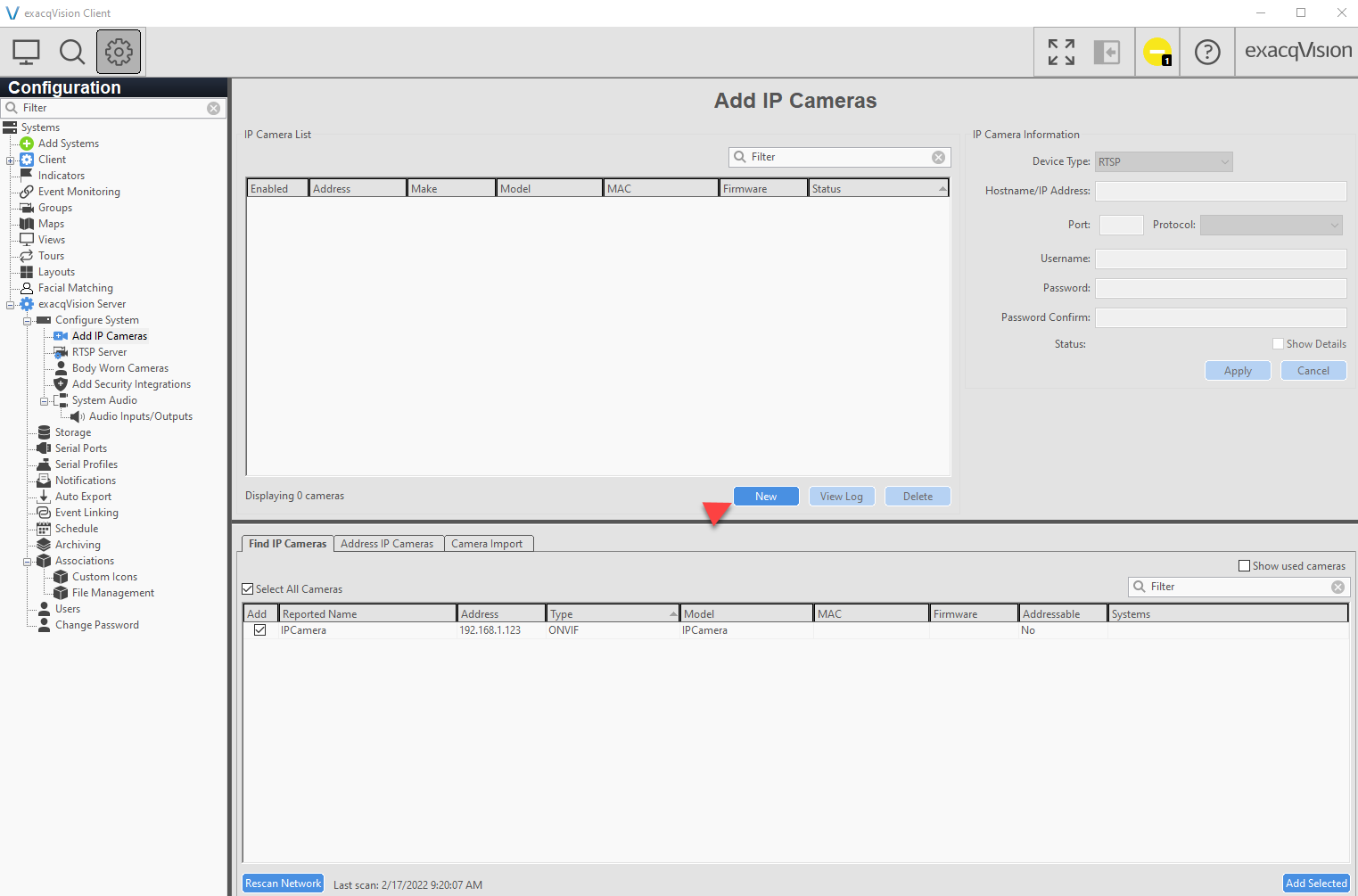Open RTSP Server in the tree
Image resolution: width=1358 pixels, height=896 pixels.
coord(99,352)
